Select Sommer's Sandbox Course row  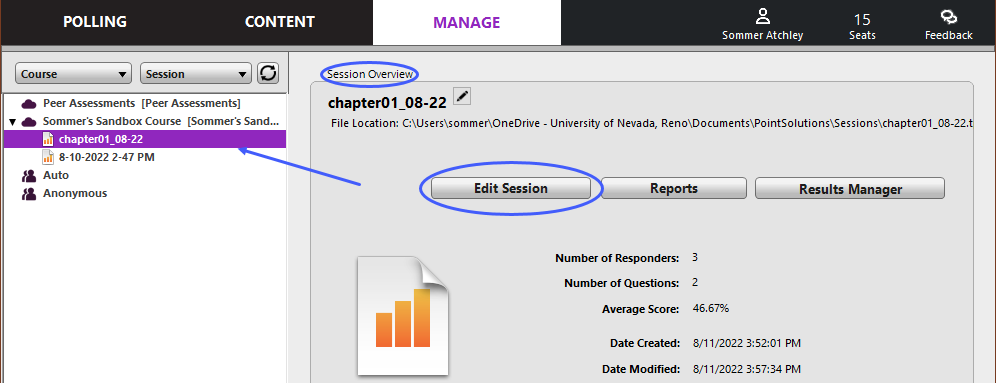pyautogui.click(x=145, y=121)
